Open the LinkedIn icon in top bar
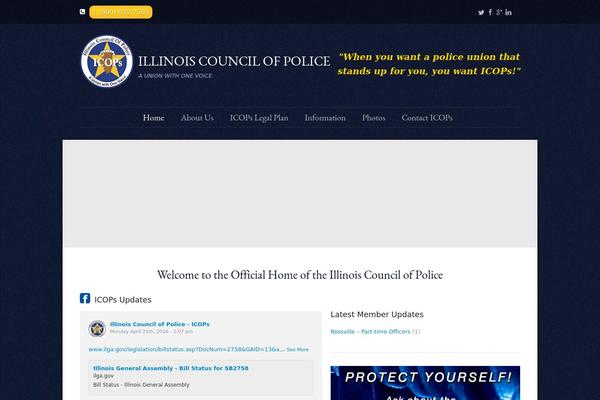 pyautogui.click(x=508, y=12)
